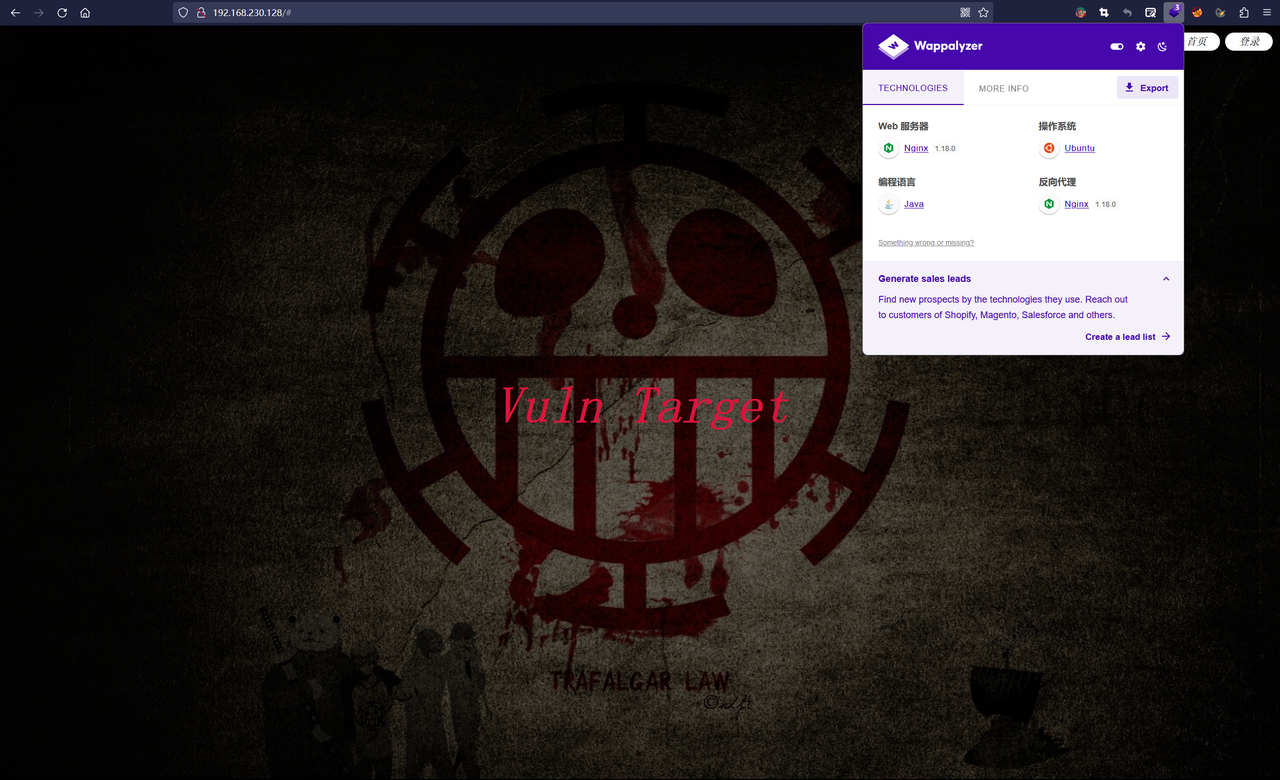The height and width of the screenshot is (780, 1280).
Task: Click the crop screenshot extension icon
Action: 1104,13
